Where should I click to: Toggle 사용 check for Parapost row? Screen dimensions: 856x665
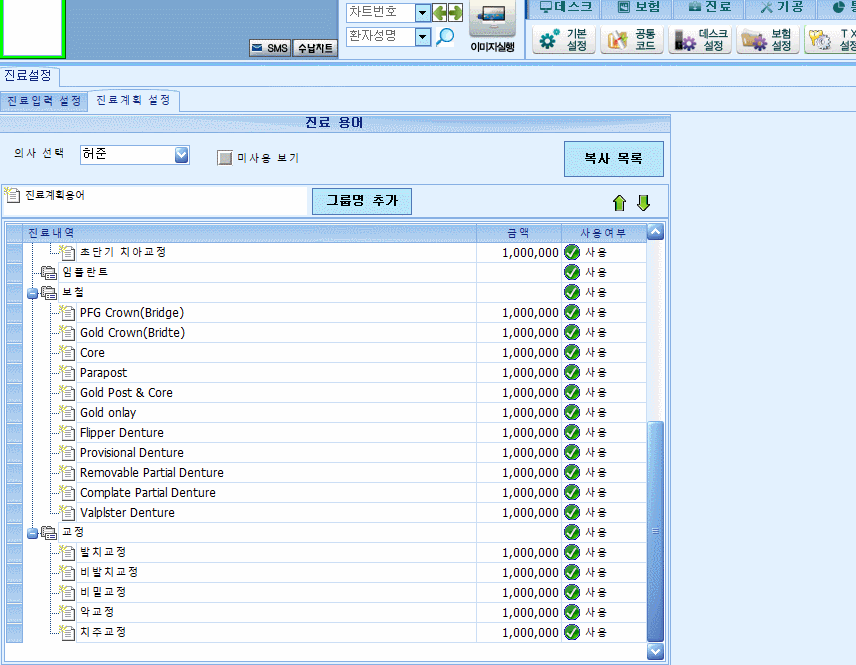pyautogui.click(x=572, y=372)
